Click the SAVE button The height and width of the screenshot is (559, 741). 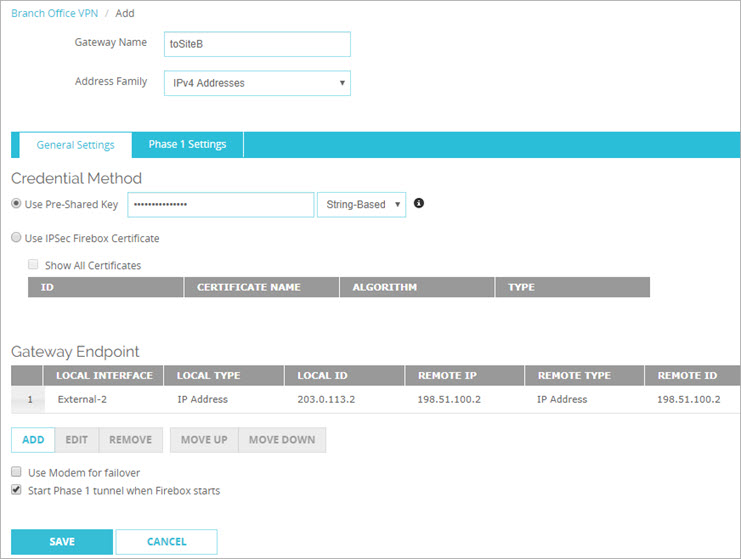tap(62, 542)
